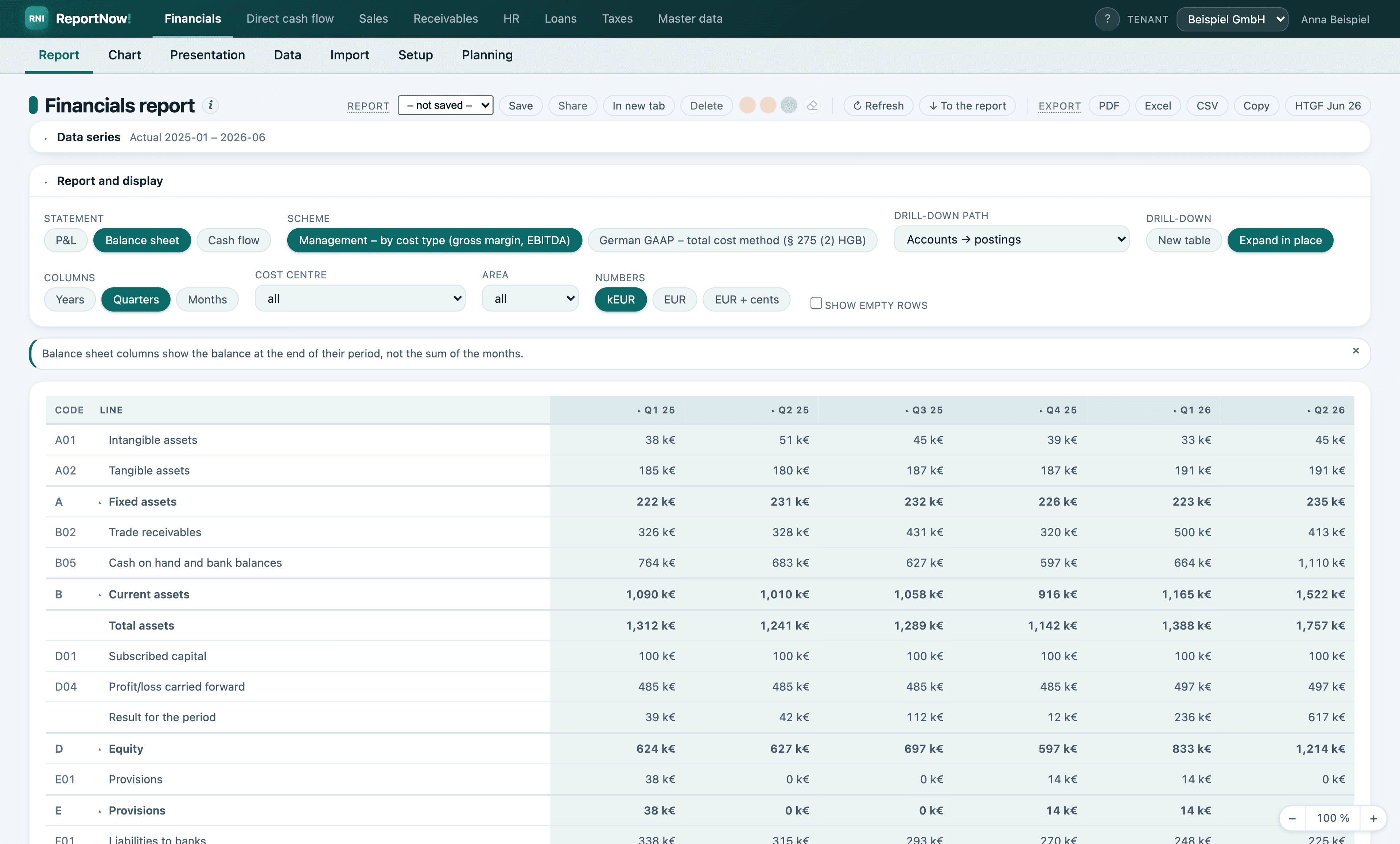Export the report to Excel
This screenshot has height=844, width=1400.
[x=1158, y=106]
